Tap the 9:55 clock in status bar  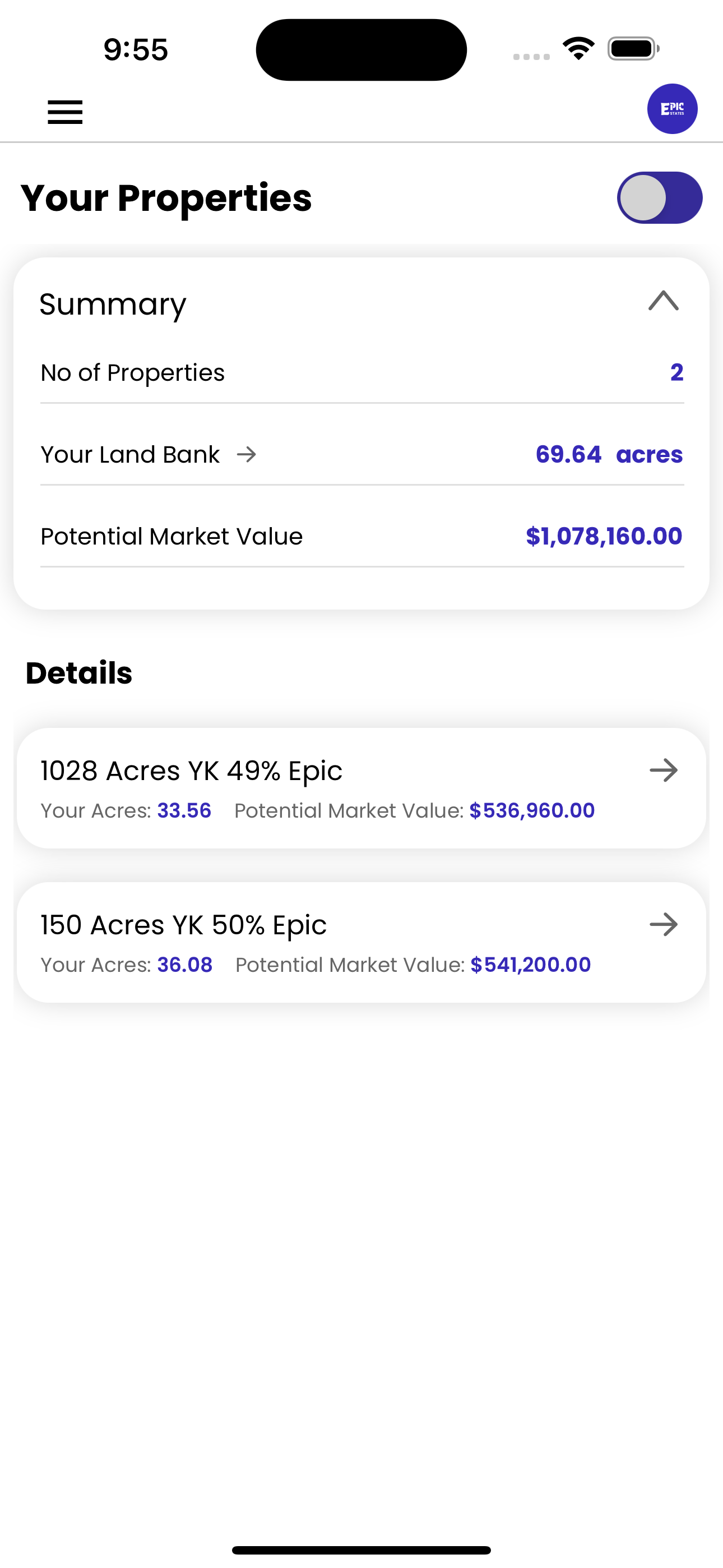(136, 49)
